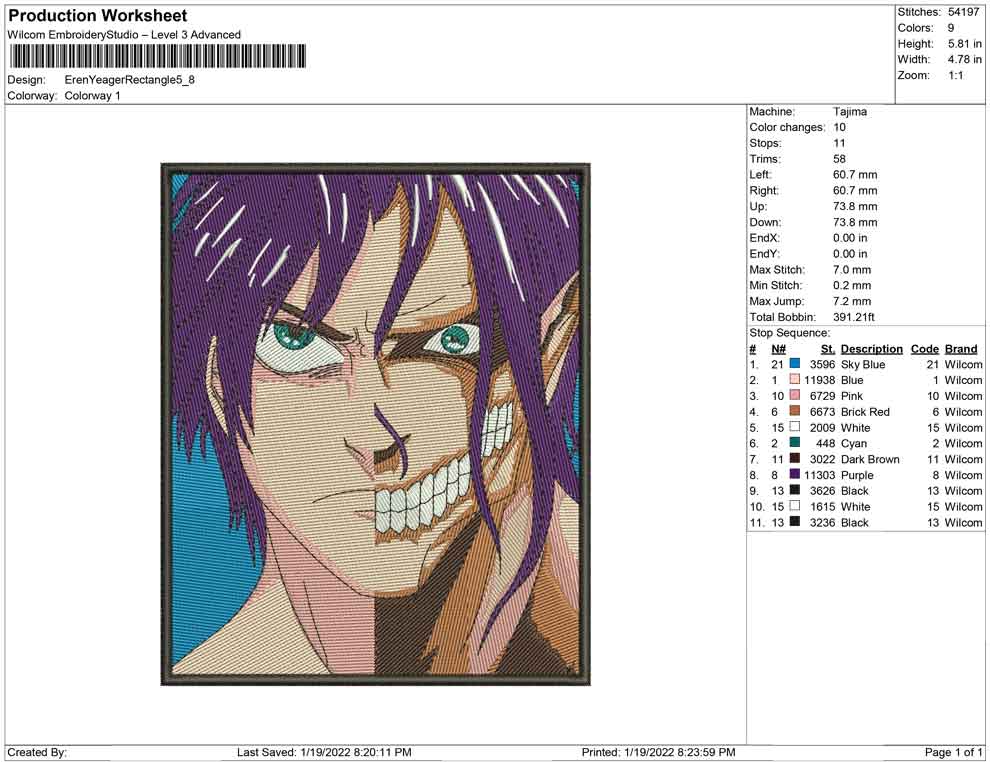This screenshot has height=762, width=990.
Task: Click the Trims value 58
Action: 839,159
